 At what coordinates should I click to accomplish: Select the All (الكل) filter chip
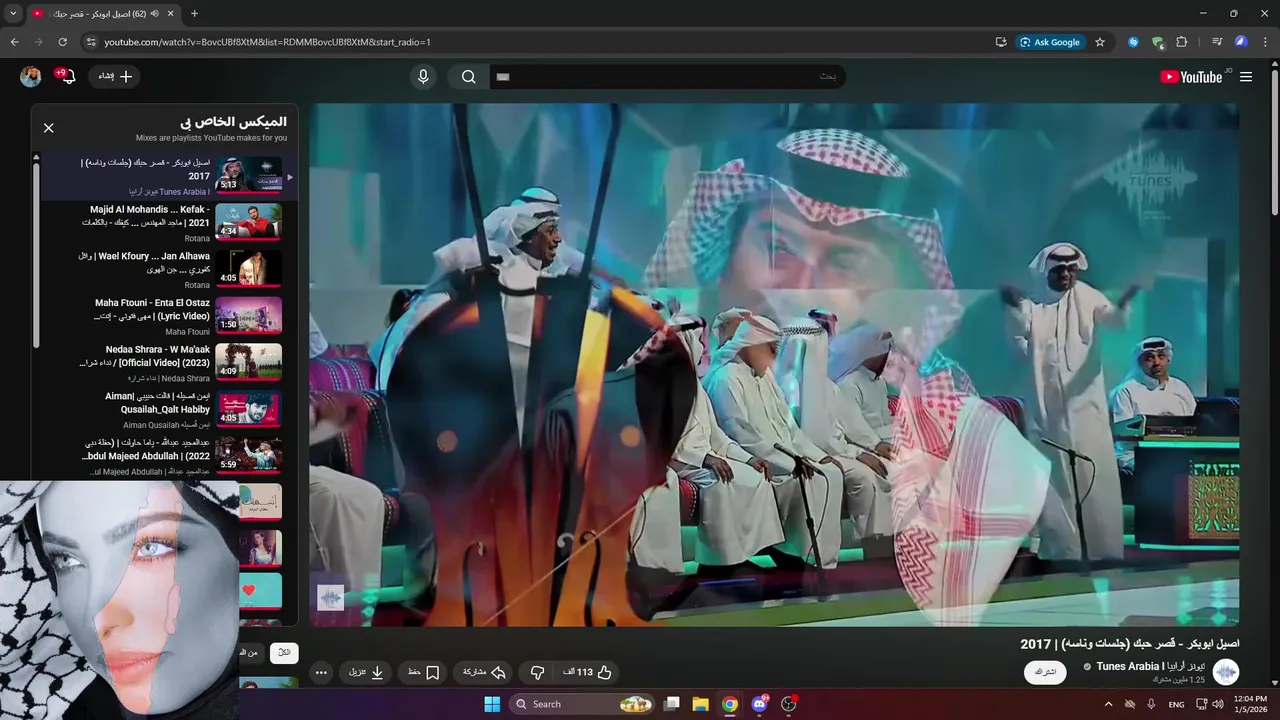coord(284,652)
